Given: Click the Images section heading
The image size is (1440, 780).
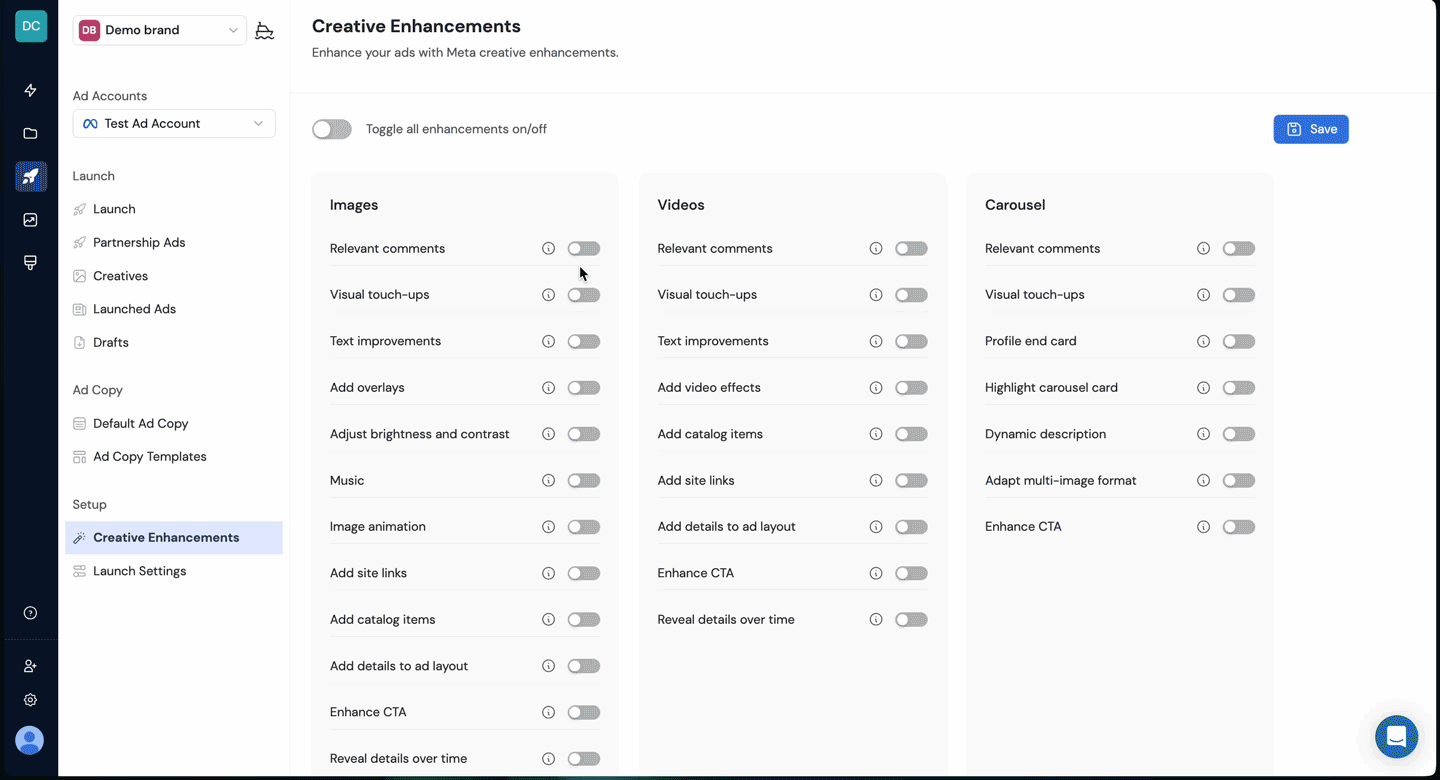Looking at the screenshot, I should [x=354, y=205].
